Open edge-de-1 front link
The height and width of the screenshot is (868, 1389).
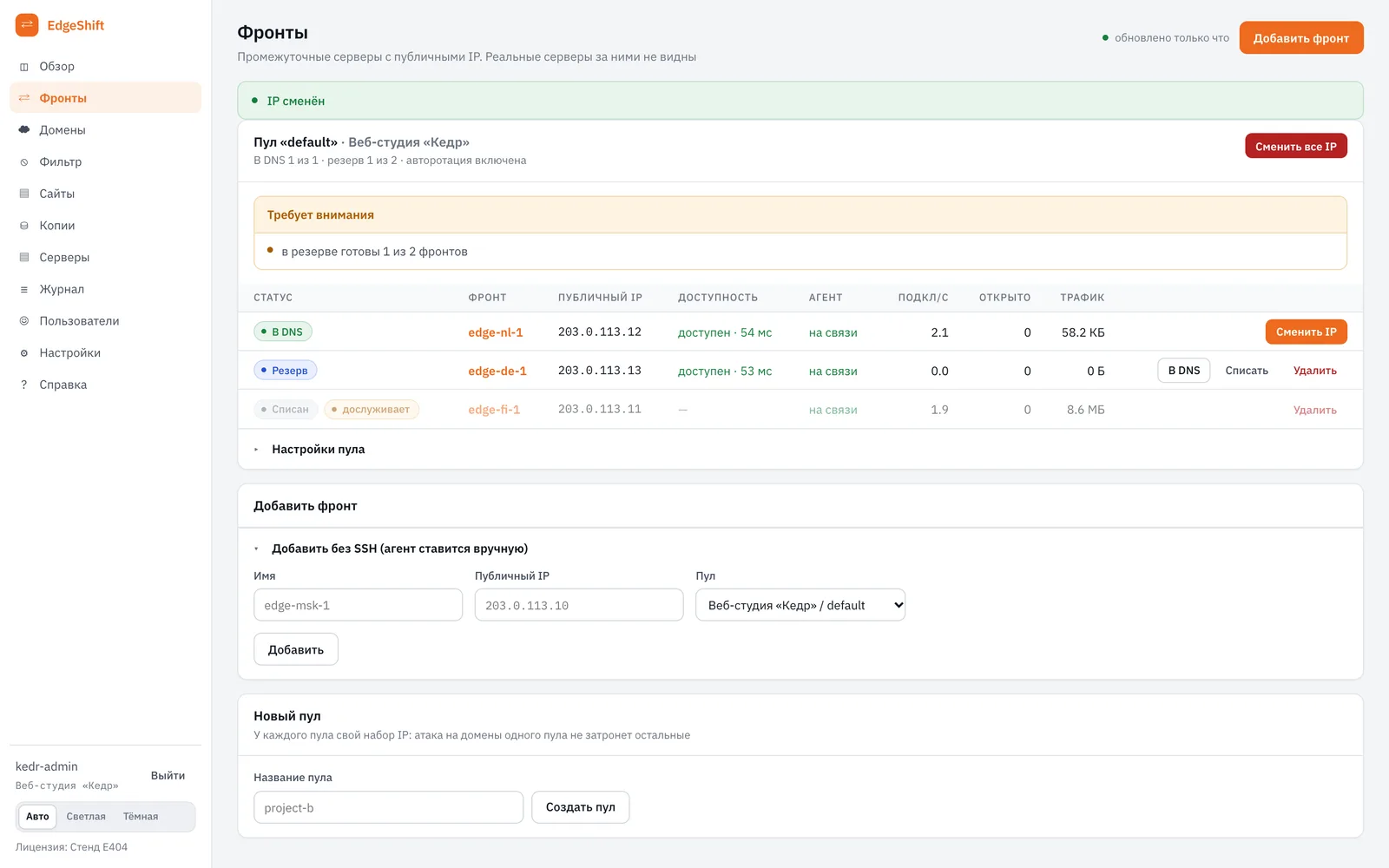click(x=497, y=371)
